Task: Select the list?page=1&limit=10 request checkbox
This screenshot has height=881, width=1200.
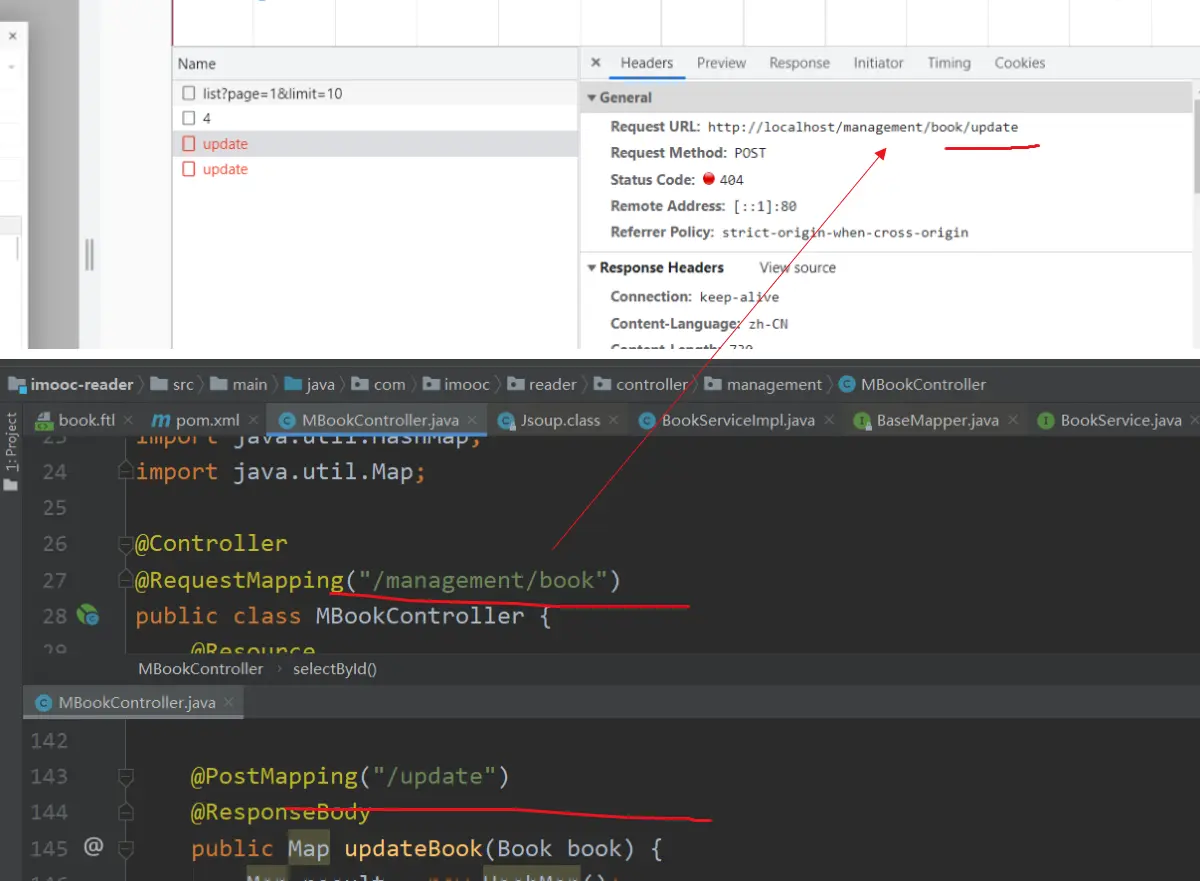Action: click(x=188, y=93)
